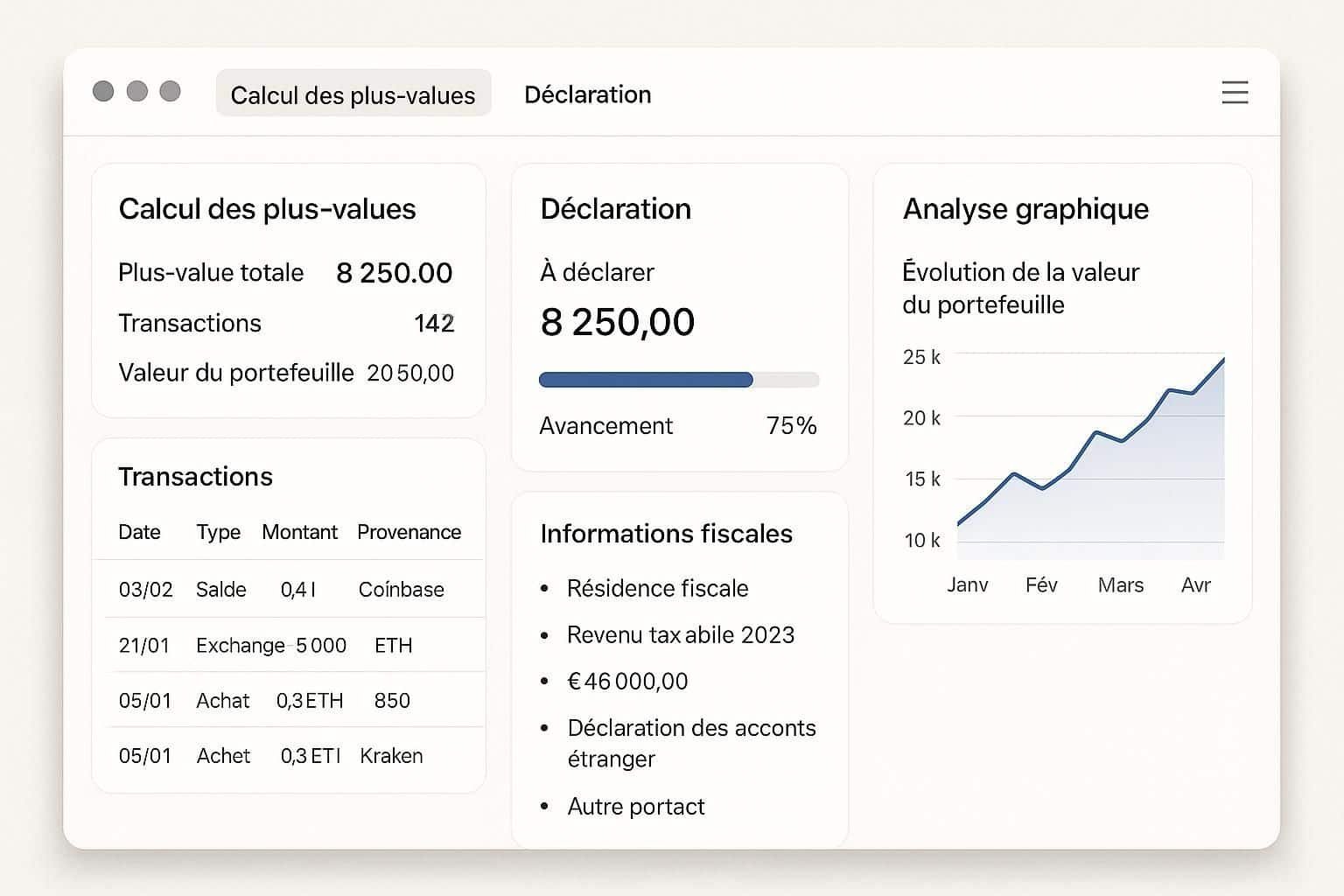
Task: Click the Type column header
Action: (218, 532)
